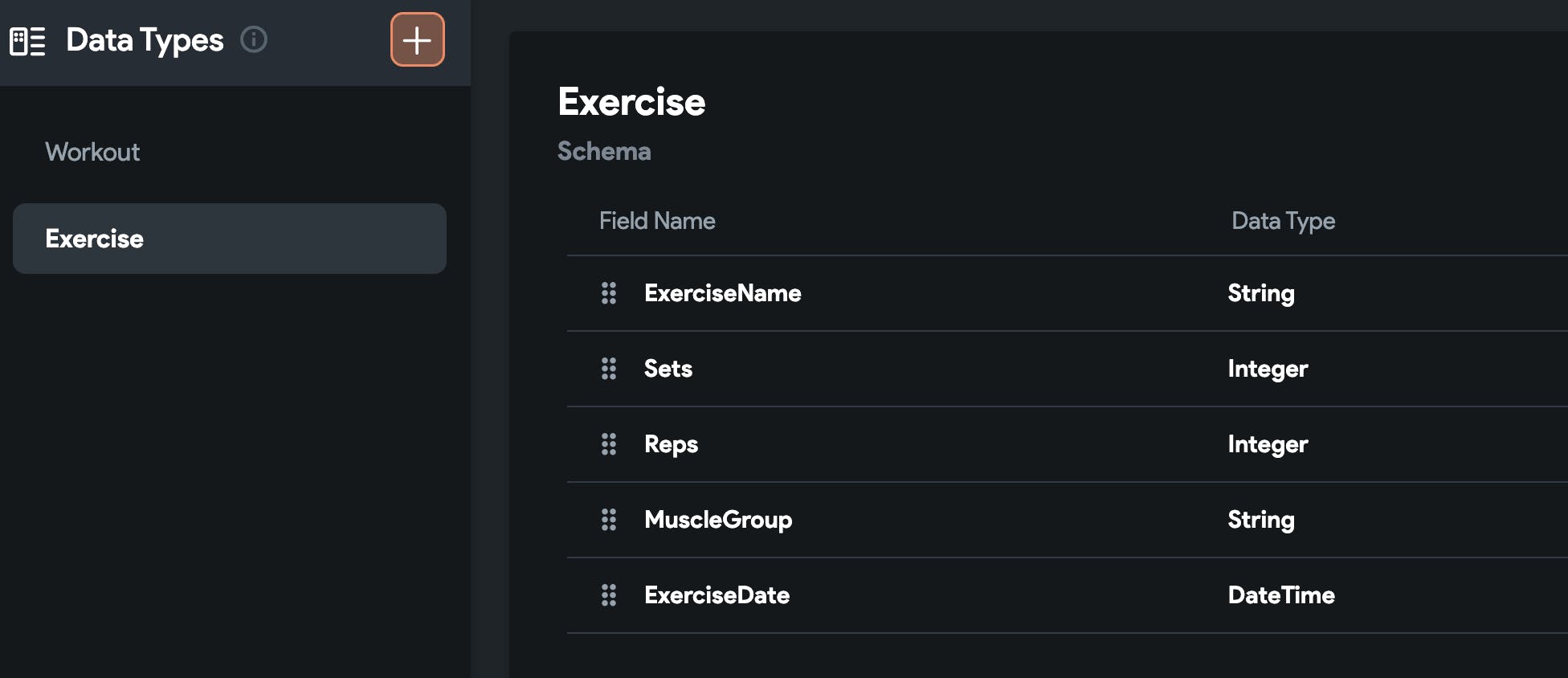The width and height of the screenshot is (1568, 678).
Task: Click the Data Types info icon
Action: (x=254, y=39)
